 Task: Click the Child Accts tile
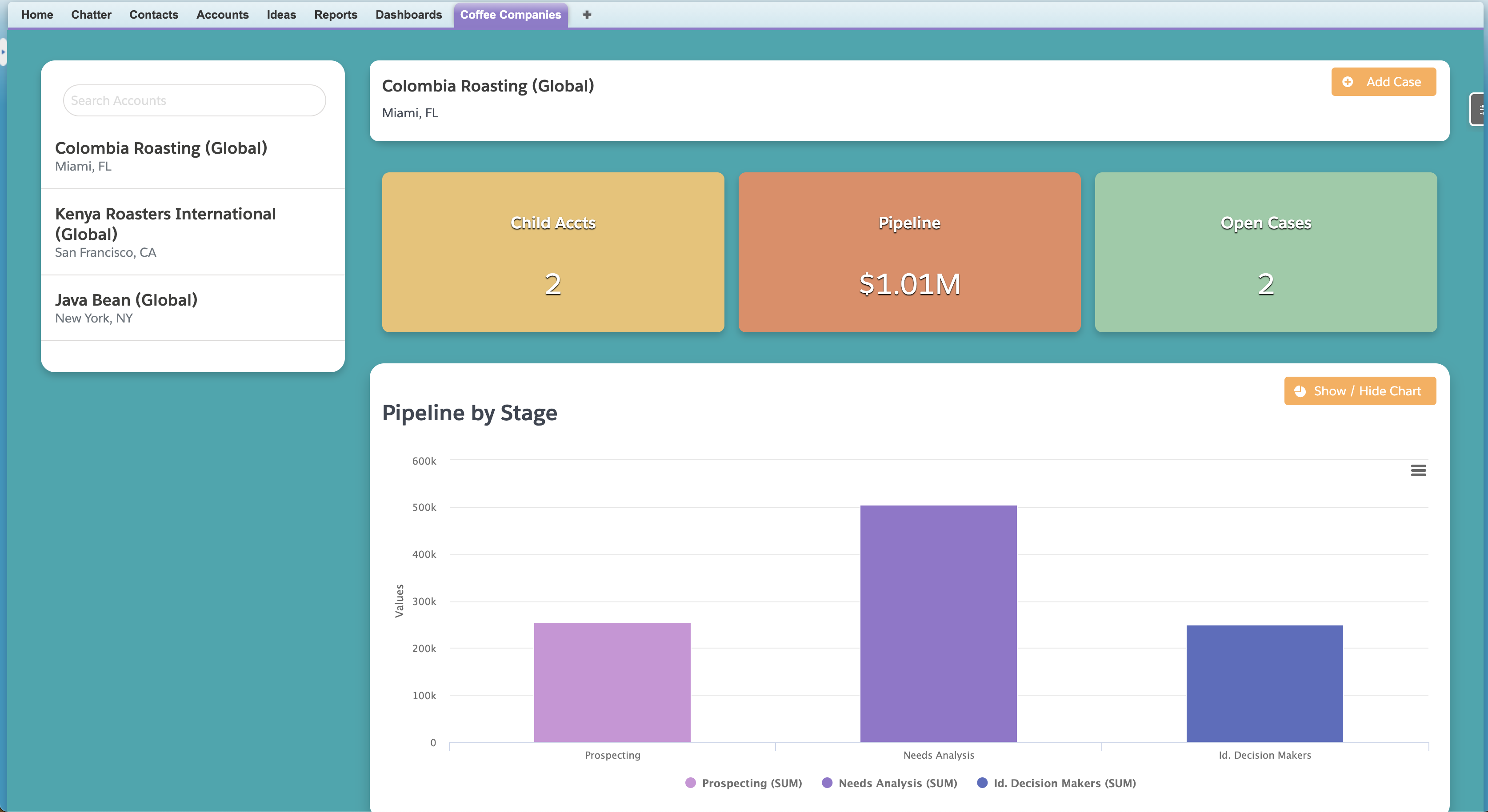(x=553, y=253)
